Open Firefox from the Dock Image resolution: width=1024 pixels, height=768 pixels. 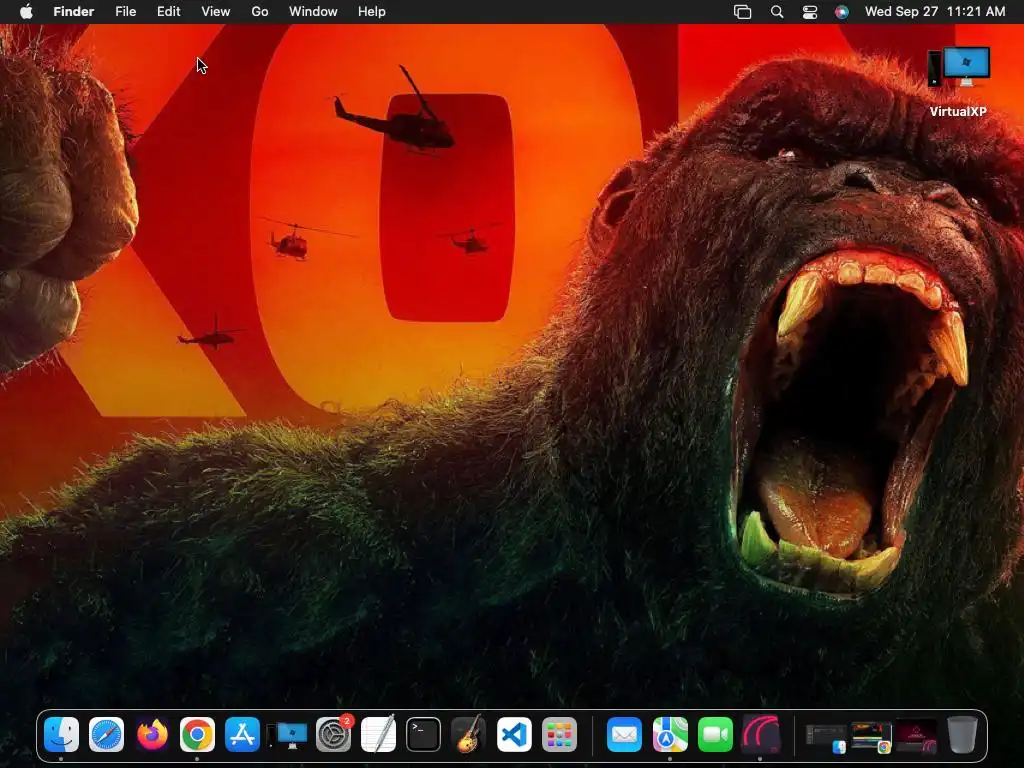click(x=152, y=735)
